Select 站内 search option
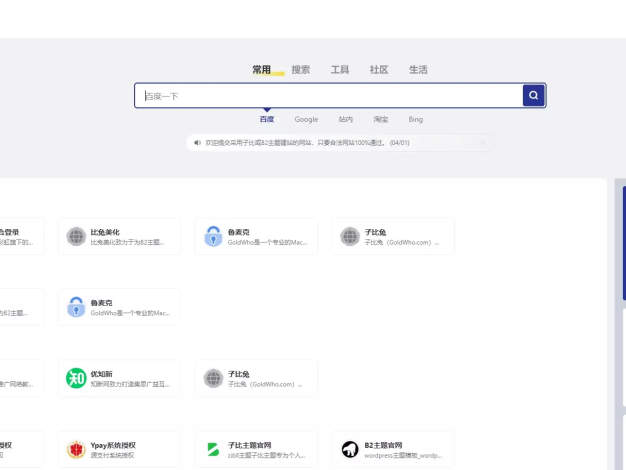Viewport: 626px width, 470px height. click(x=345, y=119)
